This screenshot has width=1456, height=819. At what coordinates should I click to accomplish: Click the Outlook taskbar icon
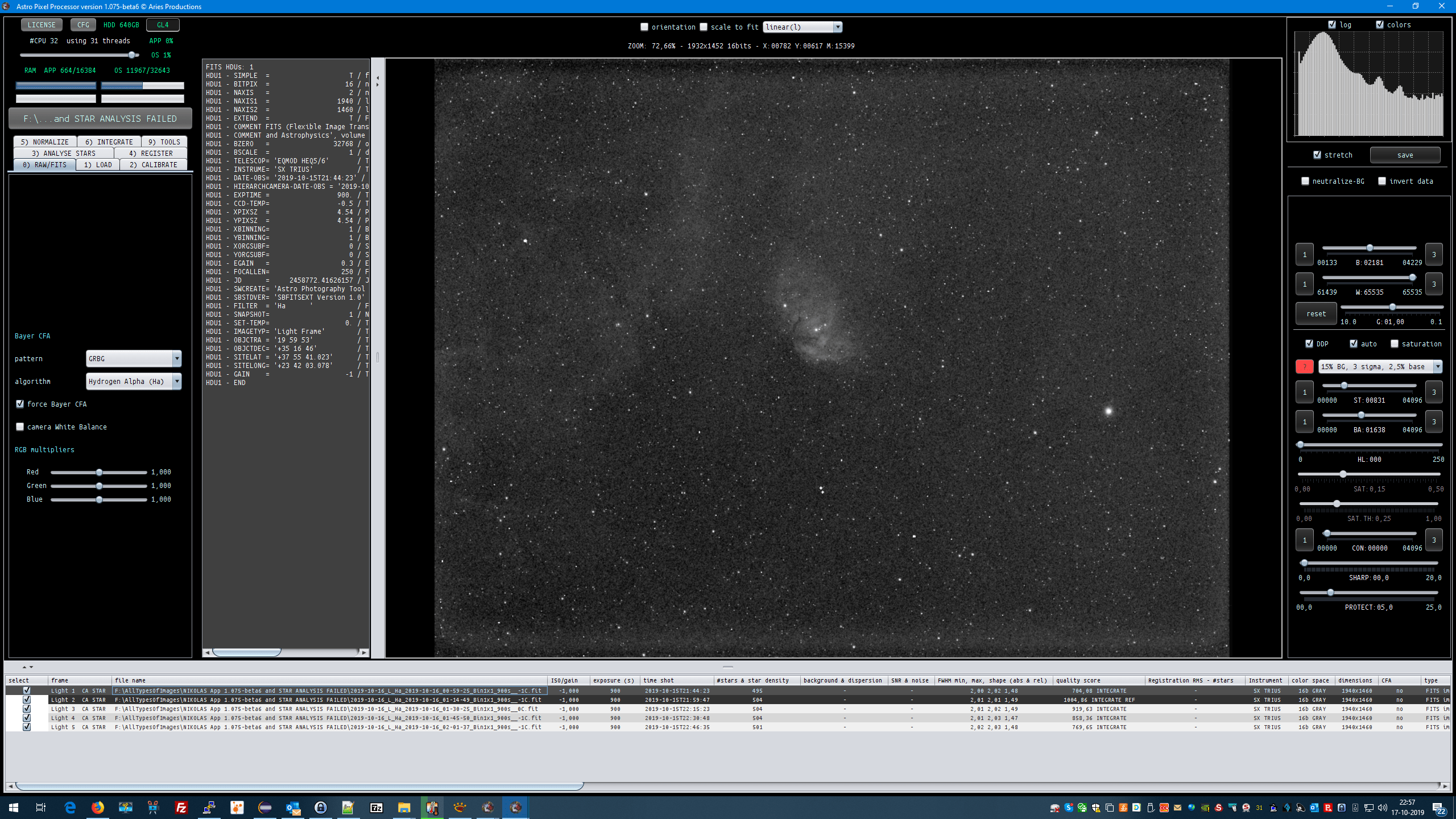tap(293, 808)
